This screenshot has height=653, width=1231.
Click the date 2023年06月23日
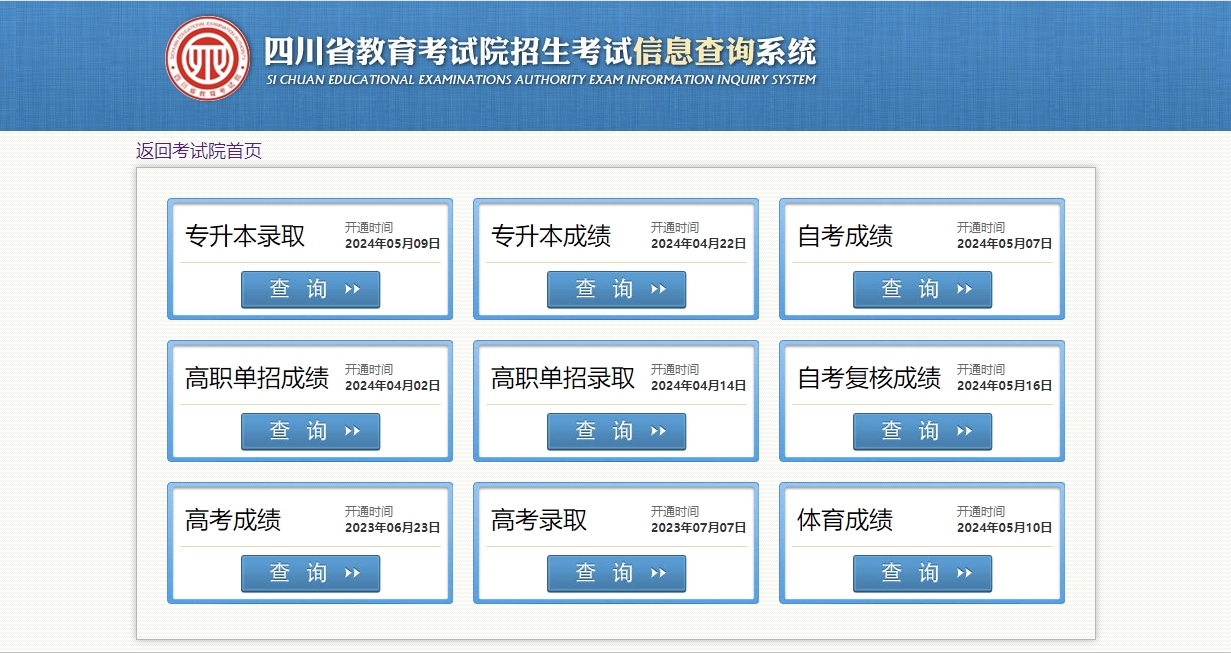393,528
